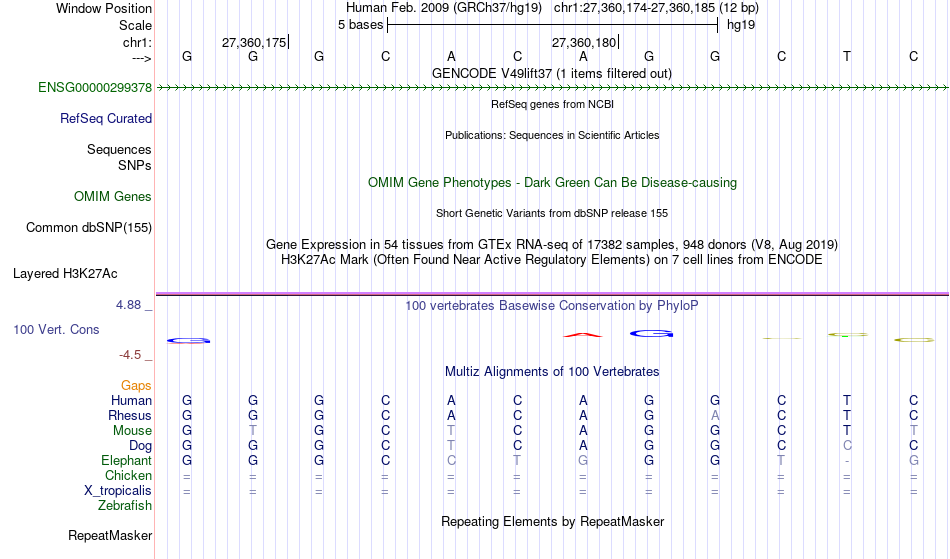Screen dimensions: 950x559
Task: Click the chr1:27,360,174-27,360,185 (12 bp) position text
Action: (x=656, y=8)
